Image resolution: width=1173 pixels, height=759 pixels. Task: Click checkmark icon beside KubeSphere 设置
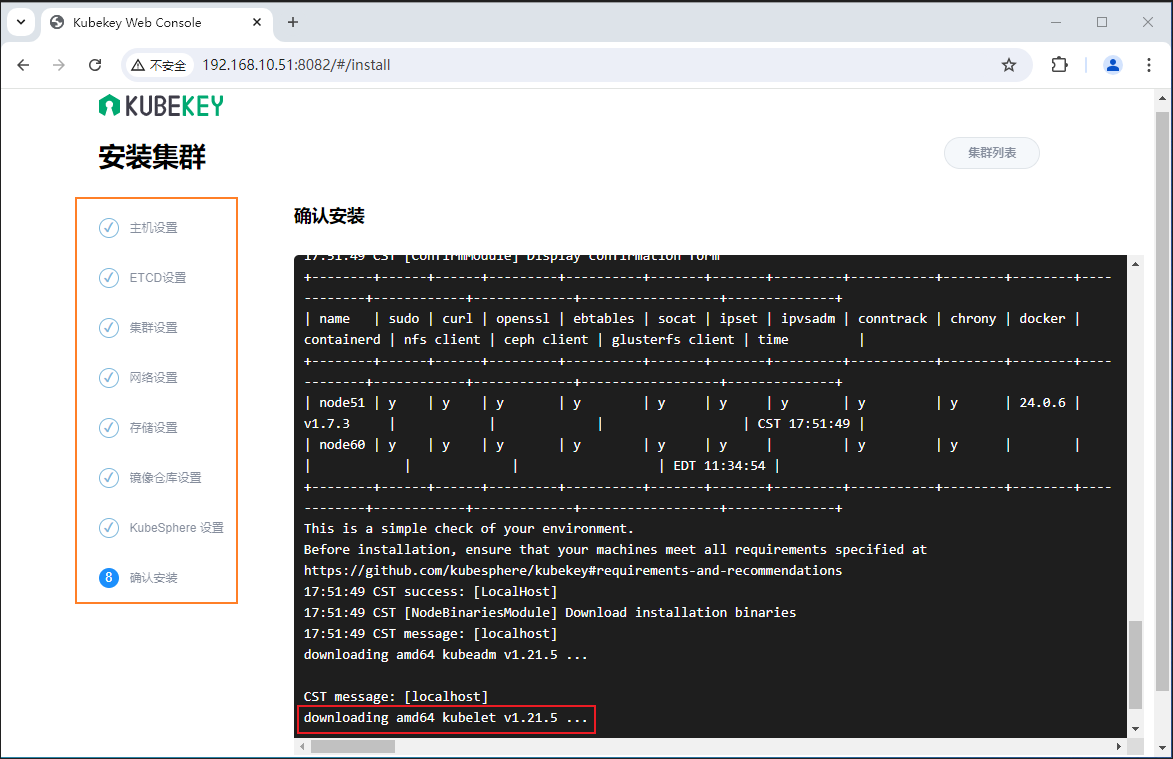[109, 528]
